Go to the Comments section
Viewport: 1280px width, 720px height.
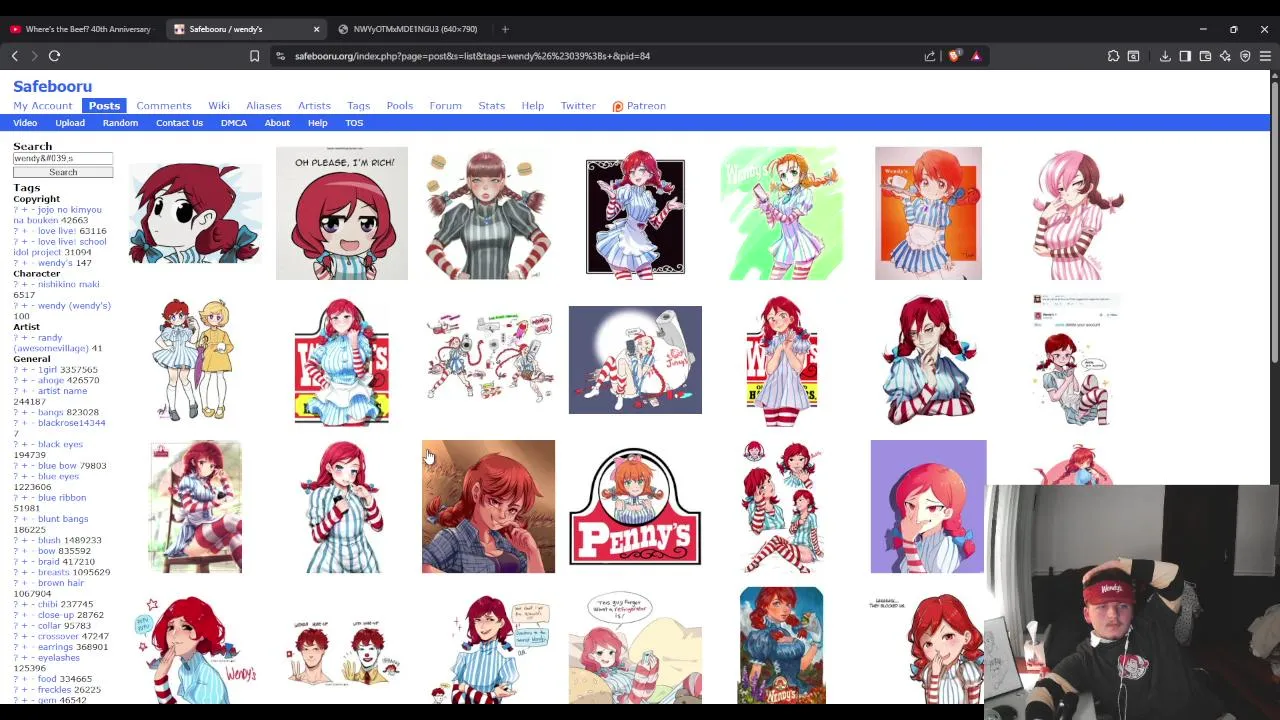point(164,106)
